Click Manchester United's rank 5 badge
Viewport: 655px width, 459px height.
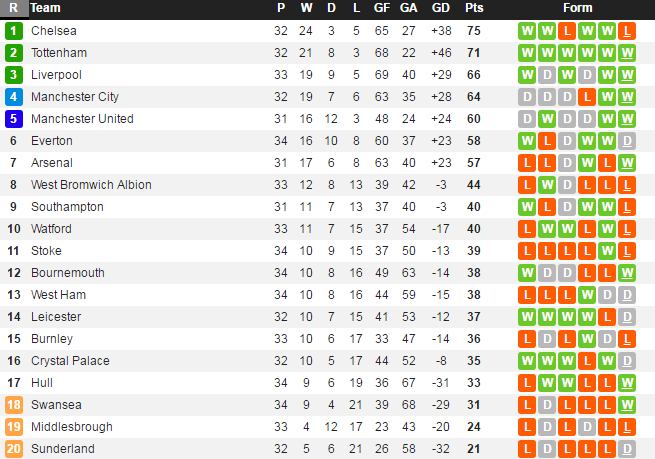(13, 119)
